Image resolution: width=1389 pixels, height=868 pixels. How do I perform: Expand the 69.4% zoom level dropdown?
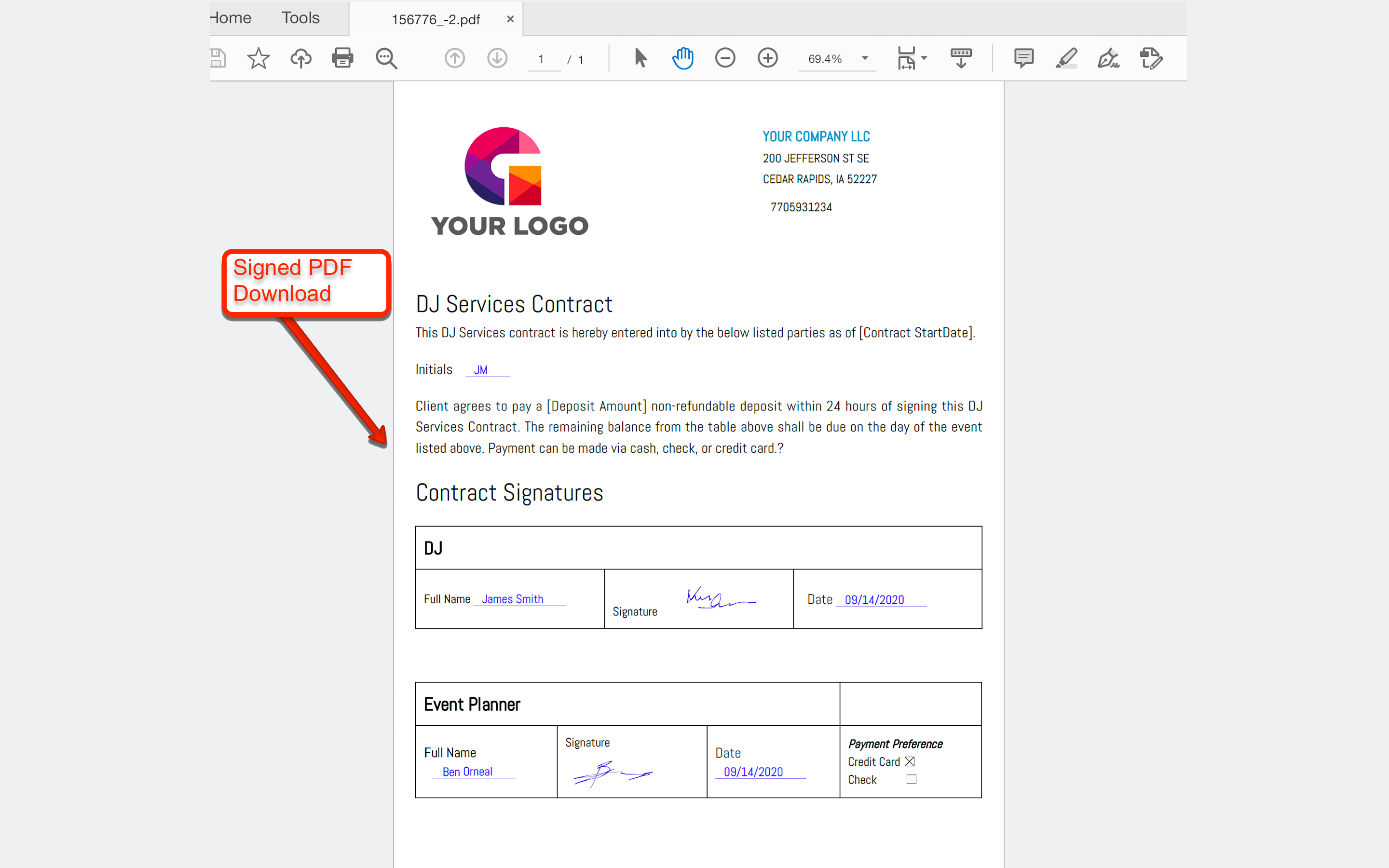[865, 58]
